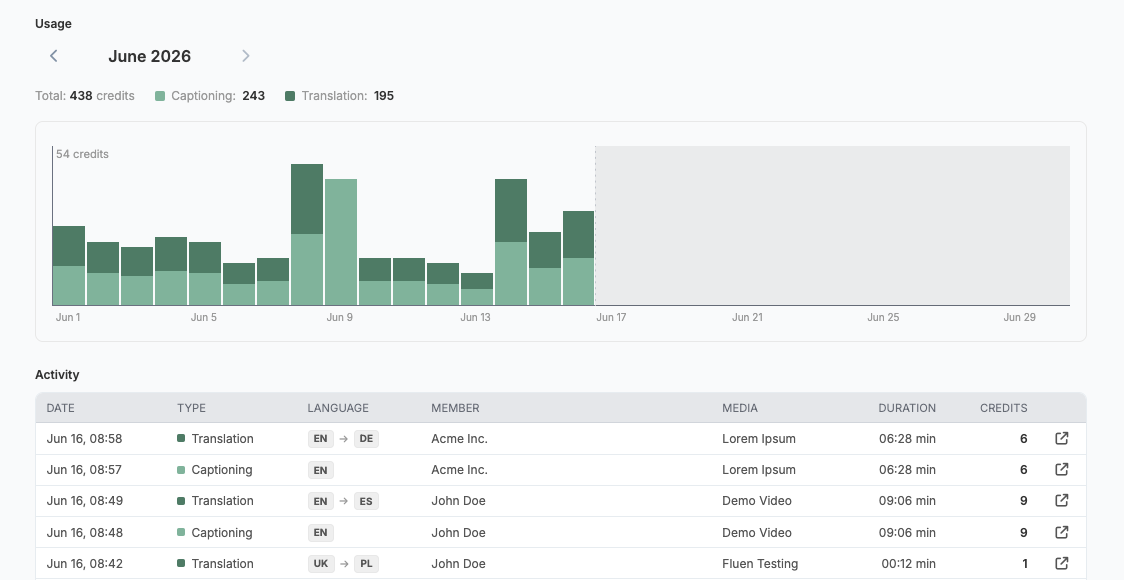The height and width of the screenshot is (580, 1124).
Task: Click 'Jun 16, 08:49' date cell
Action: (x=84, y=500)
